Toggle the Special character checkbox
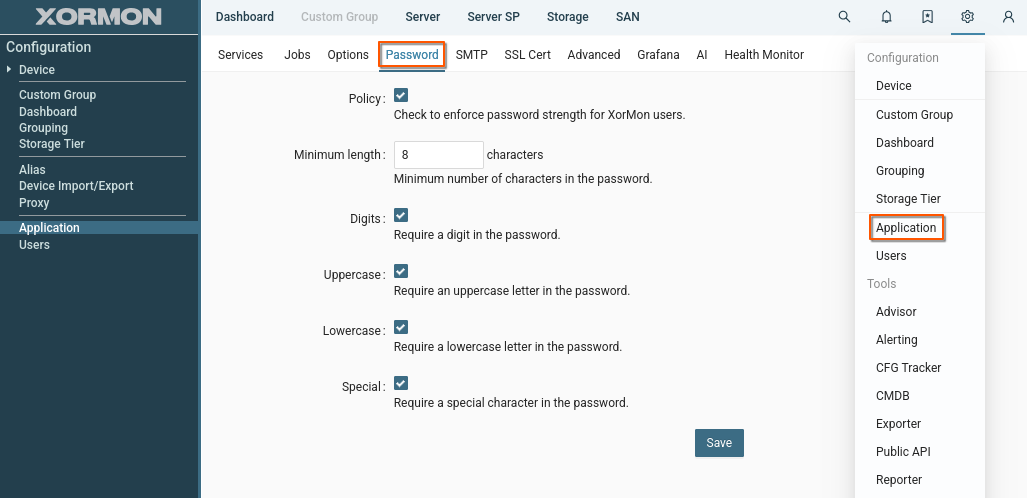The image size is (1027, 498). tap(401, 383)
